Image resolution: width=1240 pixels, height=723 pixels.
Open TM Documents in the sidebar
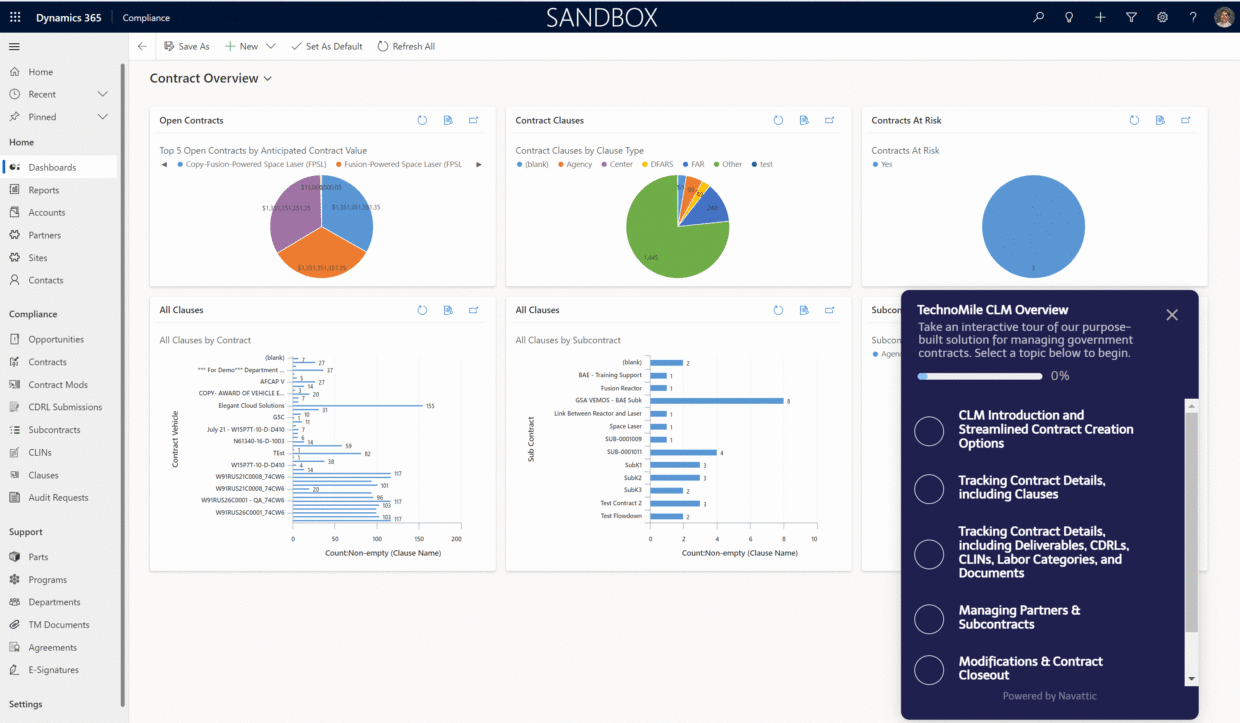point(60,625)
